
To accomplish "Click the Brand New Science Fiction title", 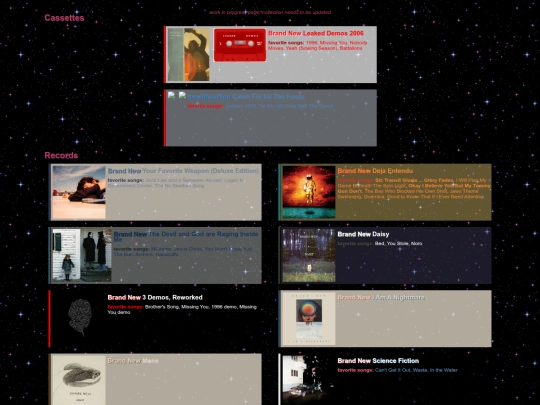I will coord(378,361).
